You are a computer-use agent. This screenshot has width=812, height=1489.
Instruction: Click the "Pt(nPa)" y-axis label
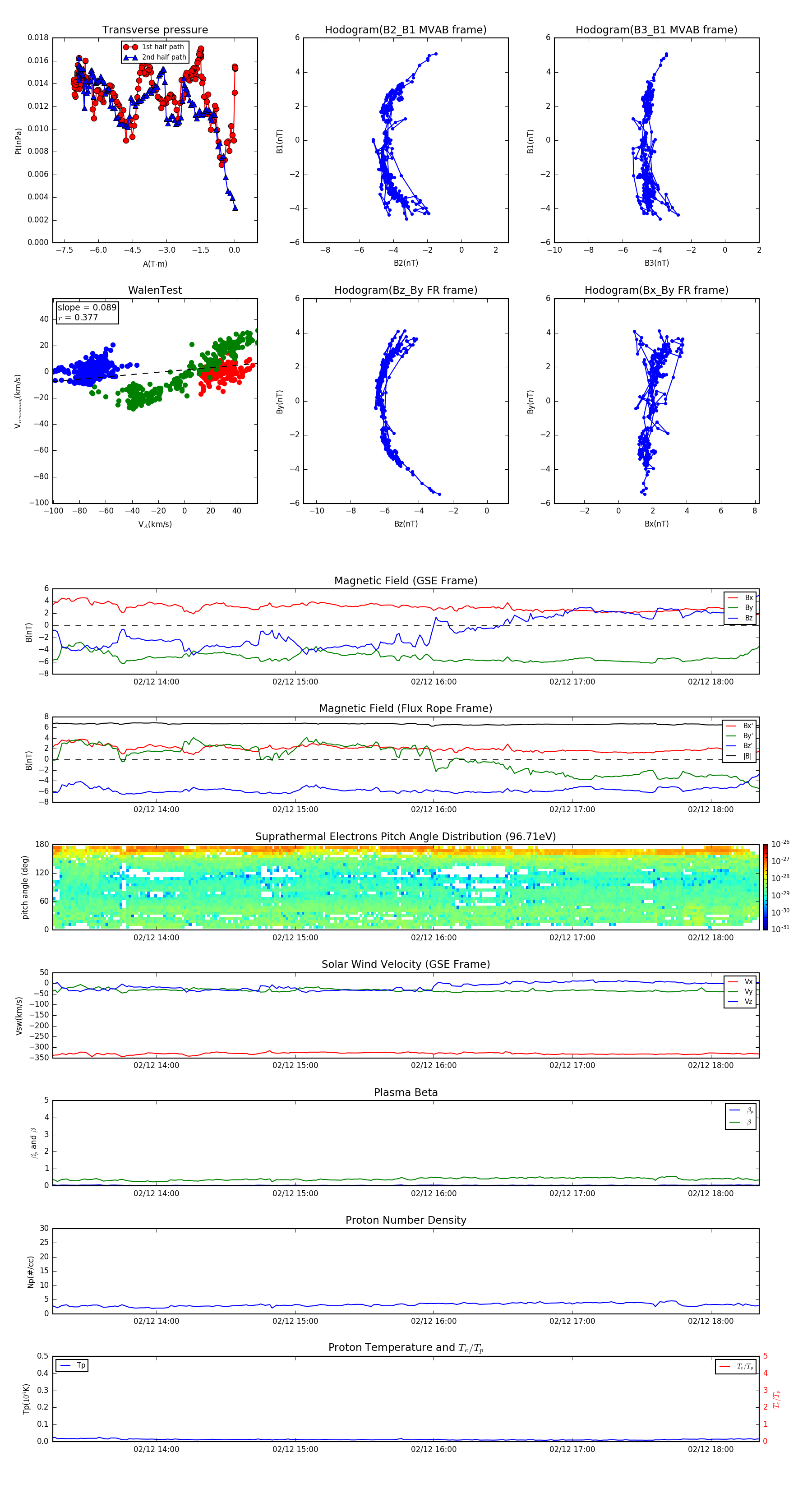tap(18, 140)
